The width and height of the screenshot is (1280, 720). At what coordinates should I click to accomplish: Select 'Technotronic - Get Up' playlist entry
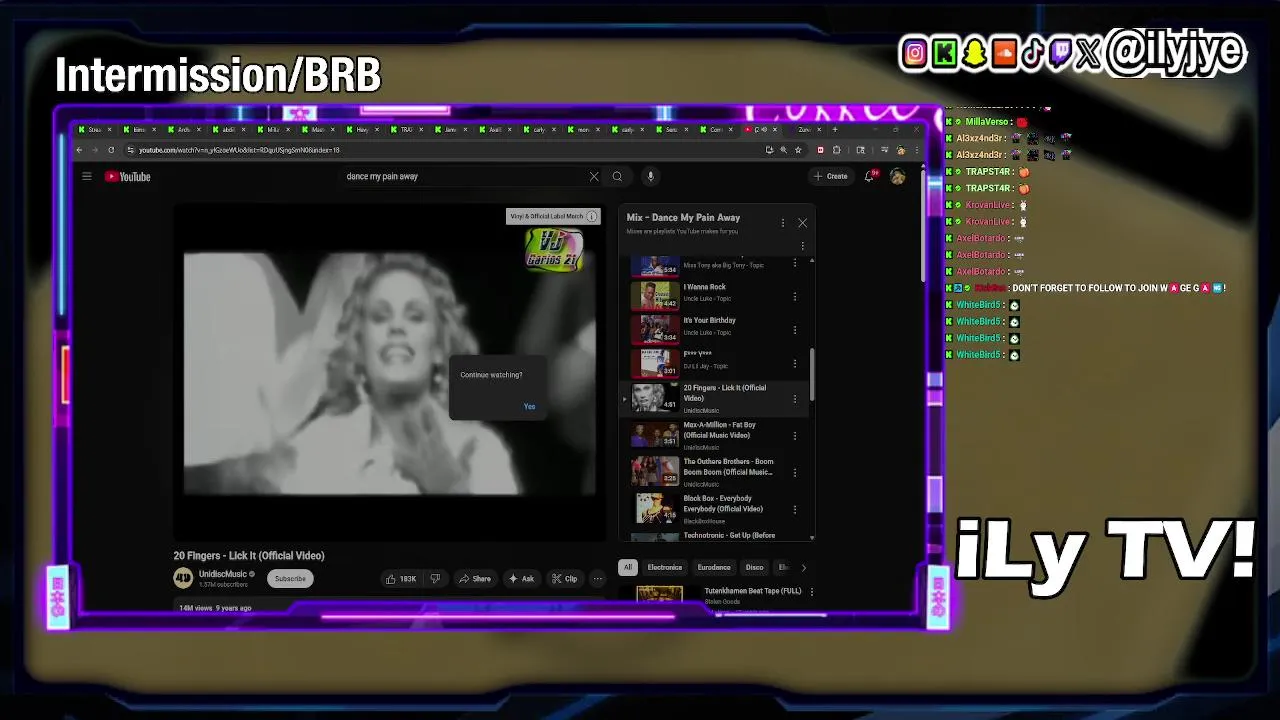(x=729, y=535)
